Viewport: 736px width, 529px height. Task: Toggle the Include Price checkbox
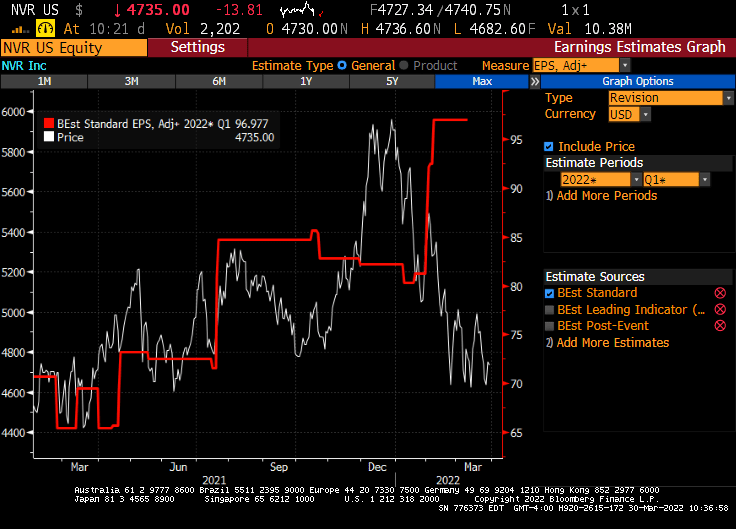point(549,147)
